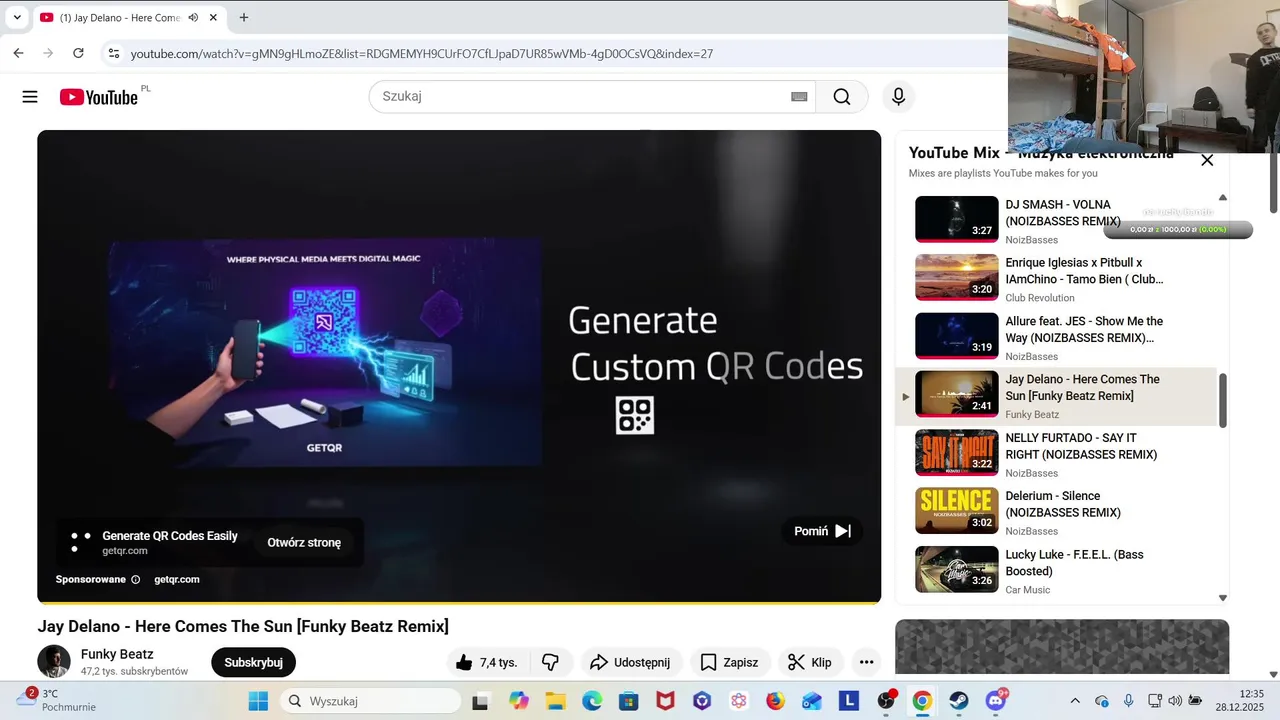Click the Windows taskbar Wyszukaj search box
The width and height of the screenshot is (1280, 720).
pos(370,701)
